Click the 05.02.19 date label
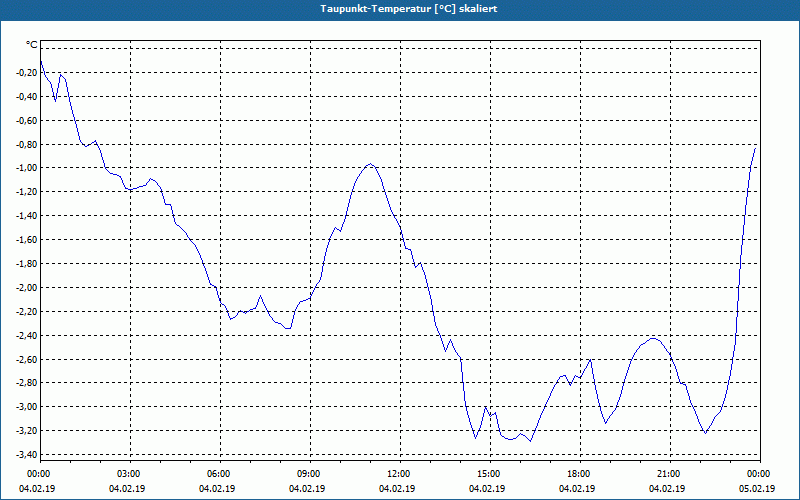This screenshot has width=800, height=500. (757, 489)
